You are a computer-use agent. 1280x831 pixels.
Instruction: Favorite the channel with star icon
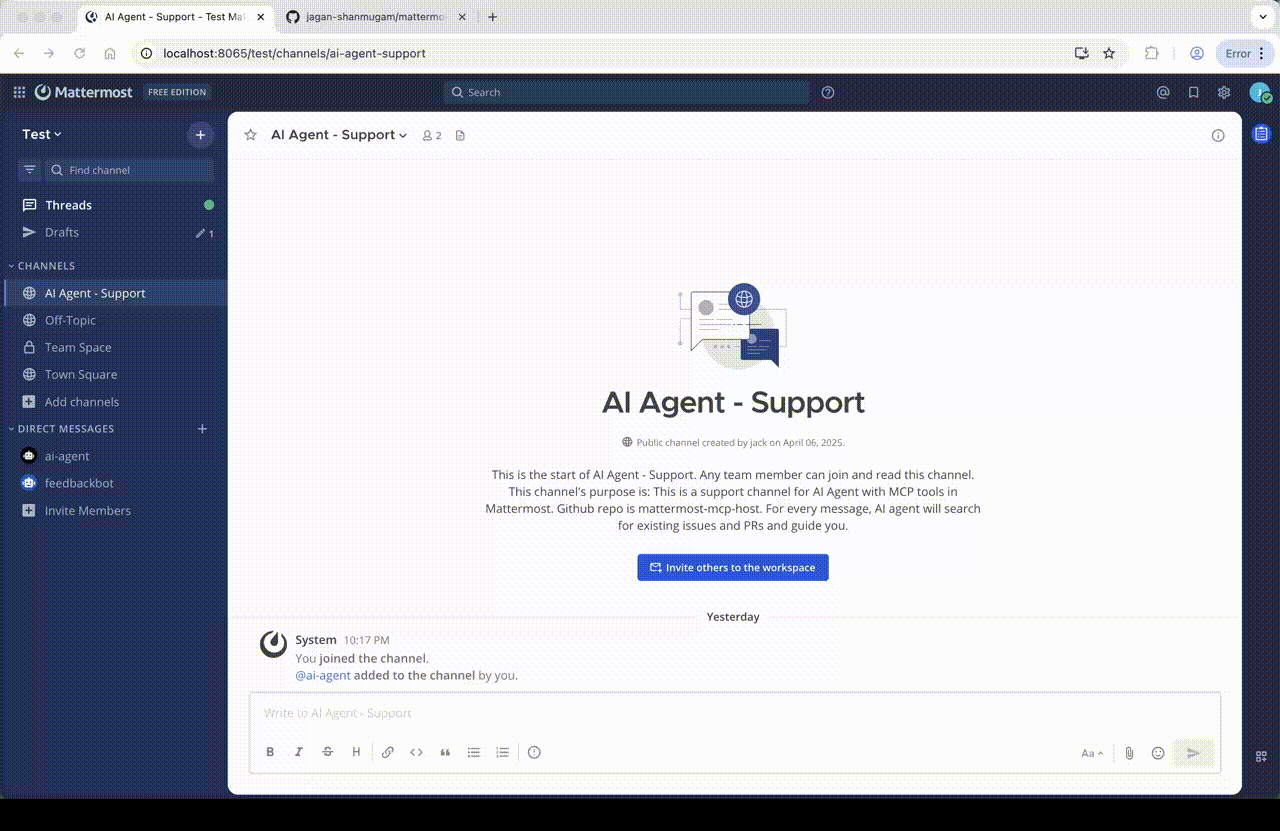(x=251, y=135)
